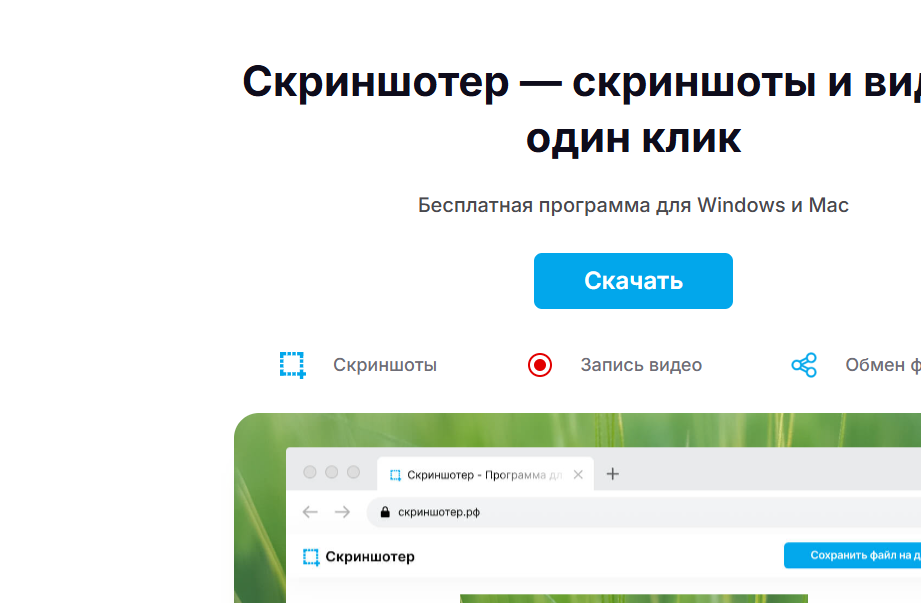Select the Скриншоты dashed-square icon
Screen dimensions: 921x603
click(x=293, y=365)
